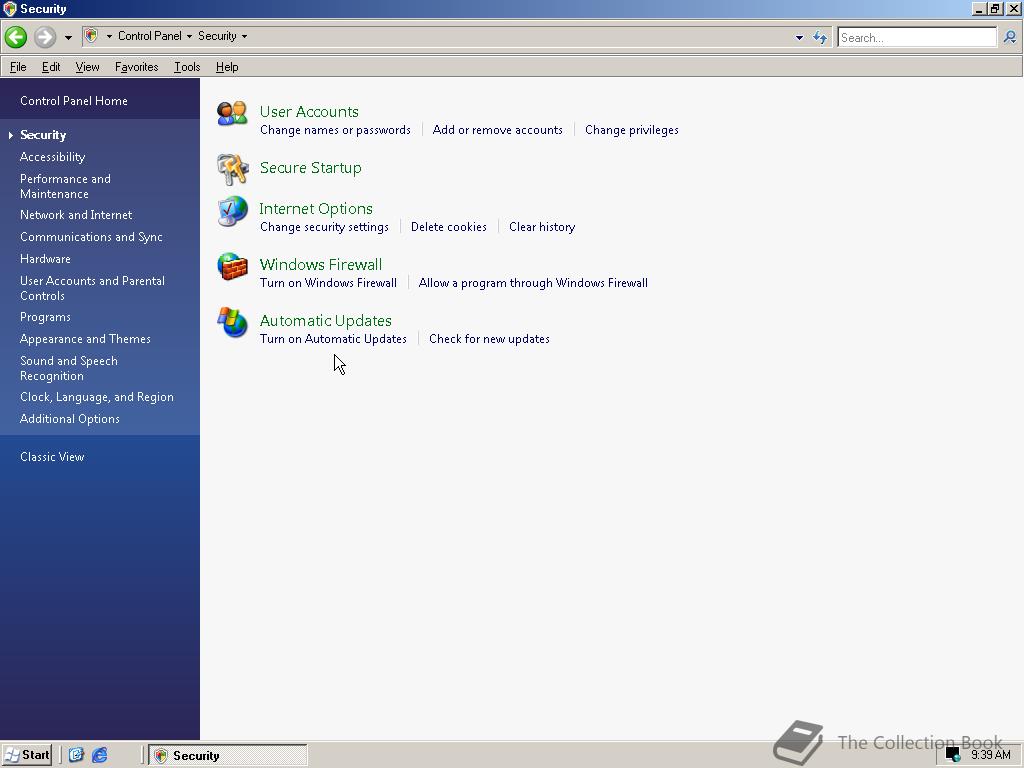1024x768 pixels.
Task: Click the 9:39 AM clock
Action: pos(990,755)
